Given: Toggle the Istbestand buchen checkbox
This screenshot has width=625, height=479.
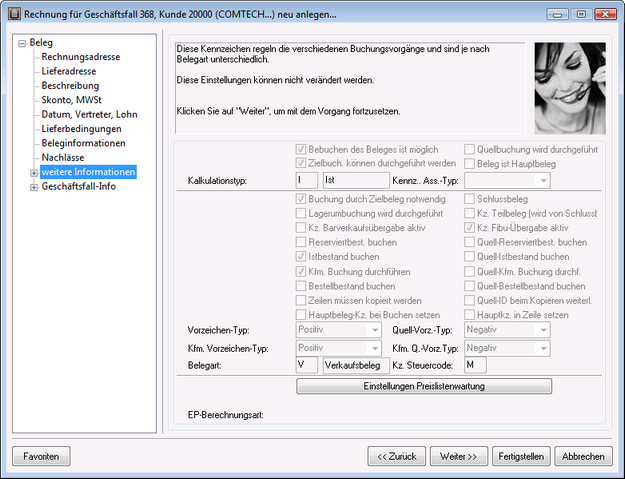Looking at the screenshot, I should (301, 256).
